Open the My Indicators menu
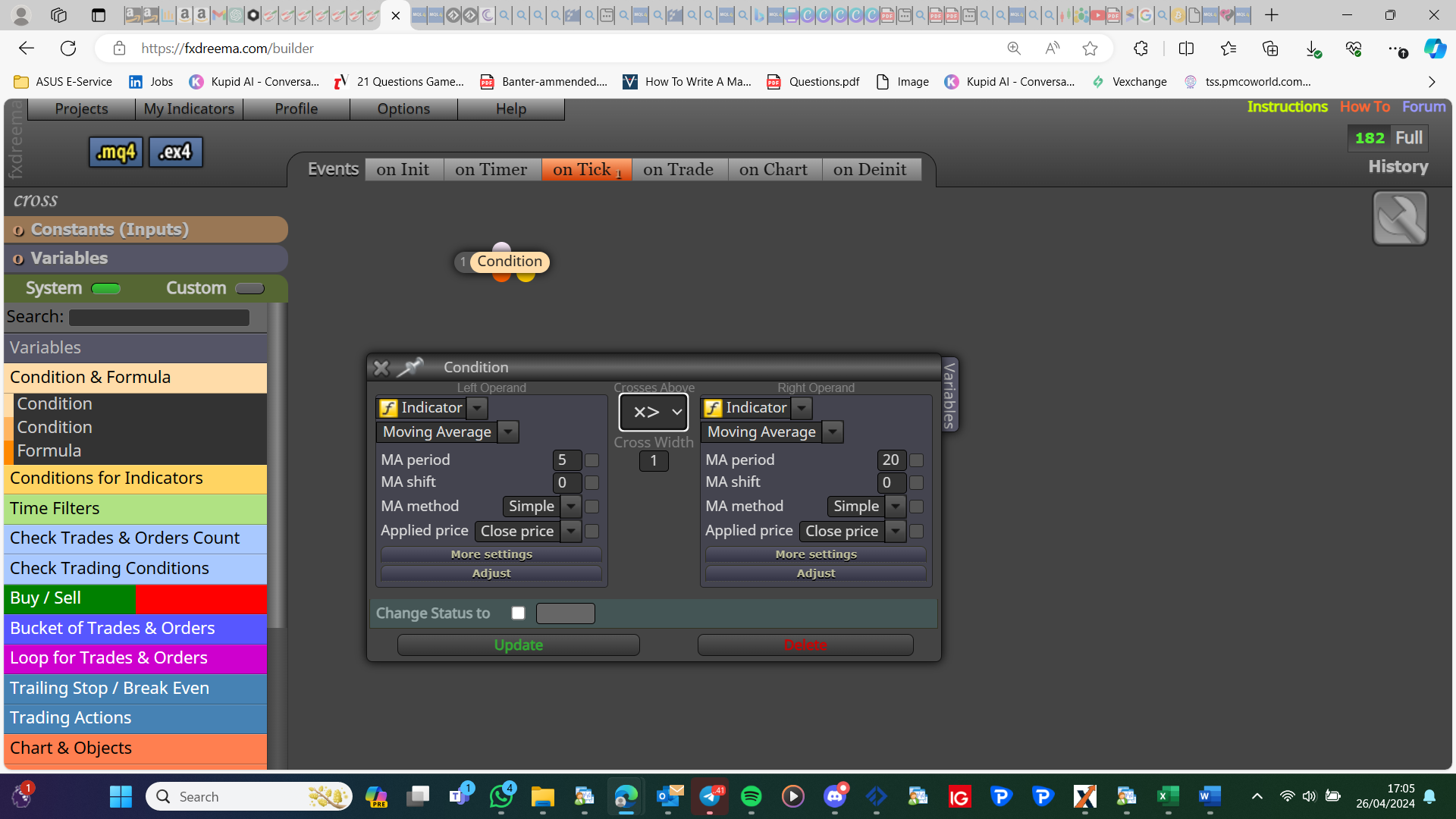The width and height of the screenshot is (1456, 819). point(190,109)
